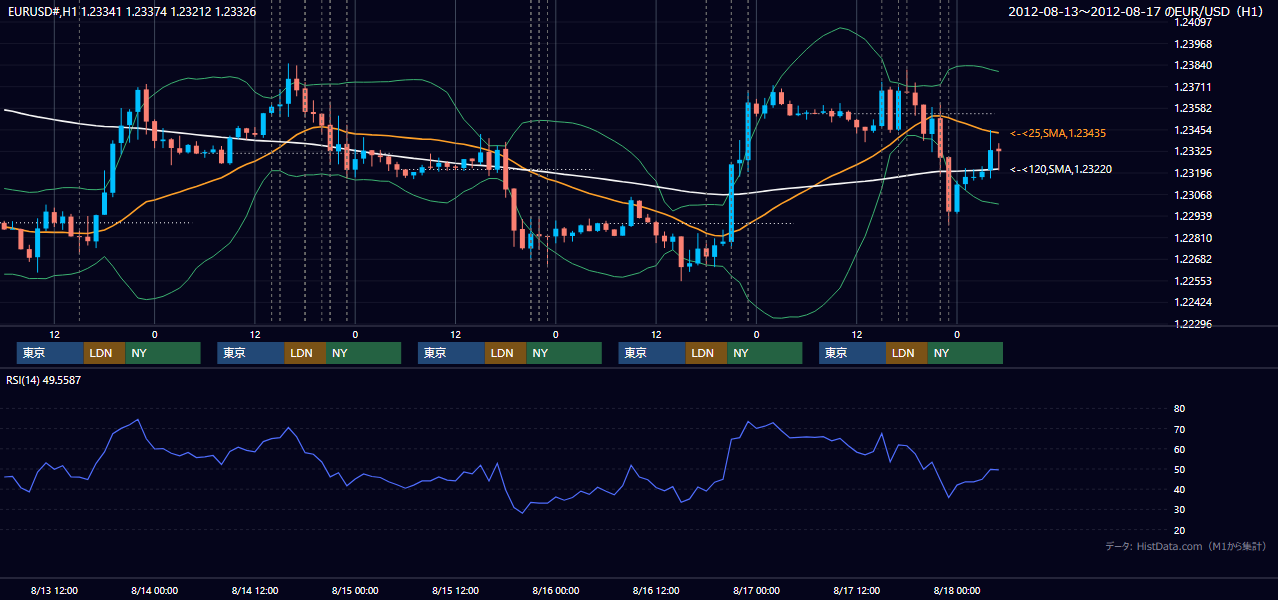Select RSI level 70 label
The image size is (1278, 600).
click(x=1179, y=429)
